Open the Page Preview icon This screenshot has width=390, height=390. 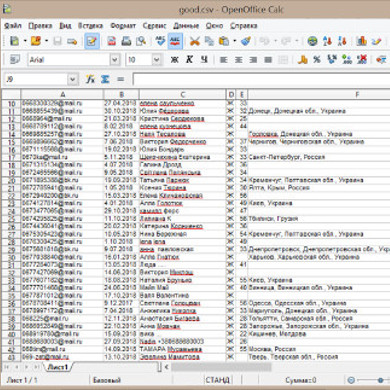pyautogui.click(x=141, y=41)
